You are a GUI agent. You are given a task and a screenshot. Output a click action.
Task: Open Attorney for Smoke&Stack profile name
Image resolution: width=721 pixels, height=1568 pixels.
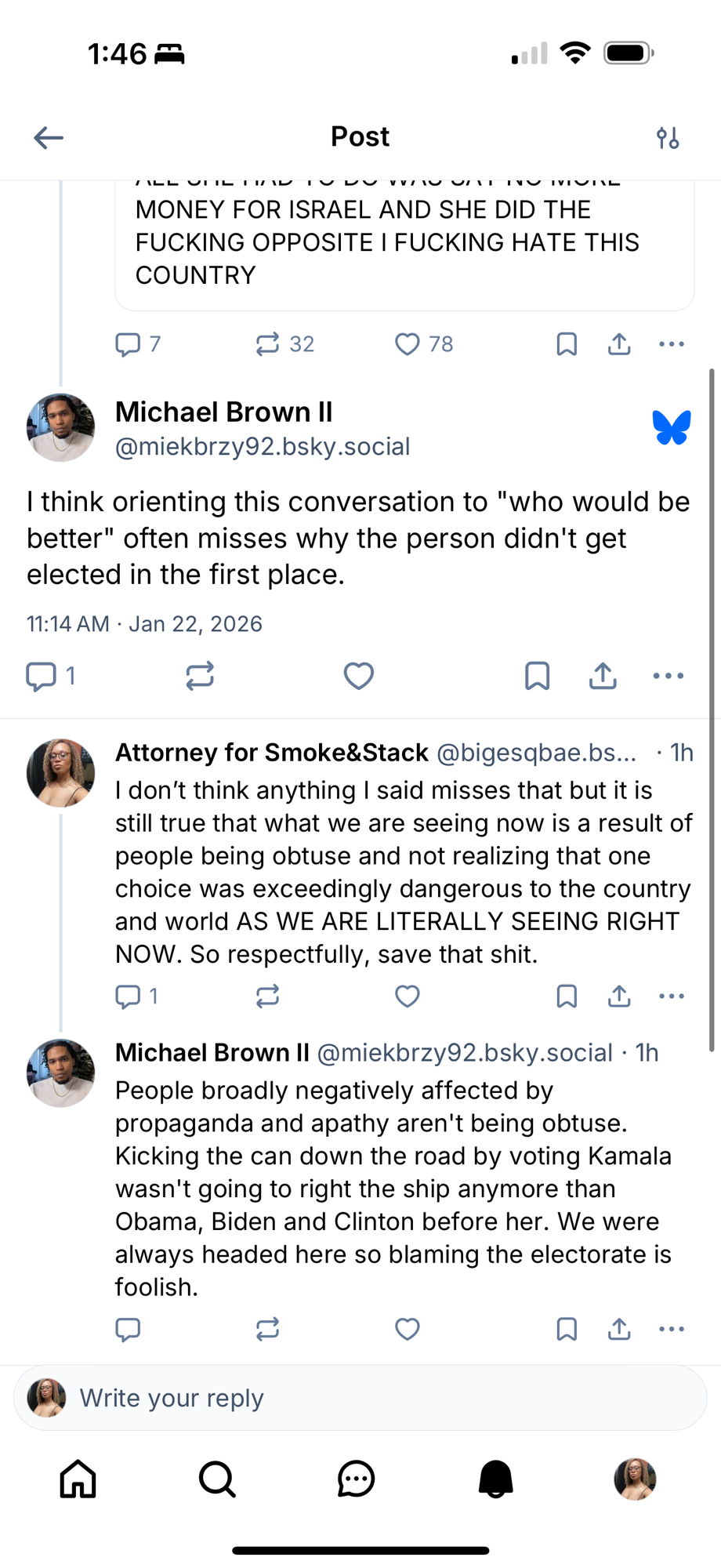pyautogui.click(x=271, y=753)
